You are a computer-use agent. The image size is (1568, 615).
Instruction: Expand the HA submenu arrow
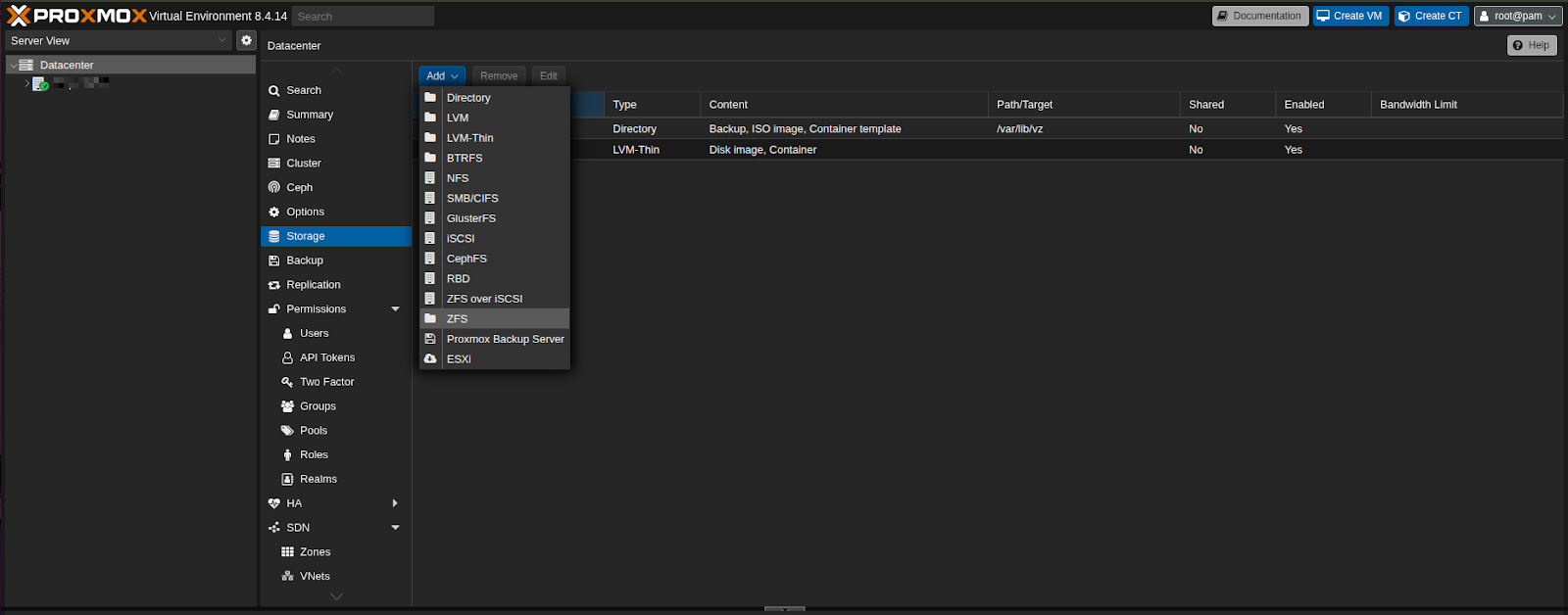coord(395,503)
